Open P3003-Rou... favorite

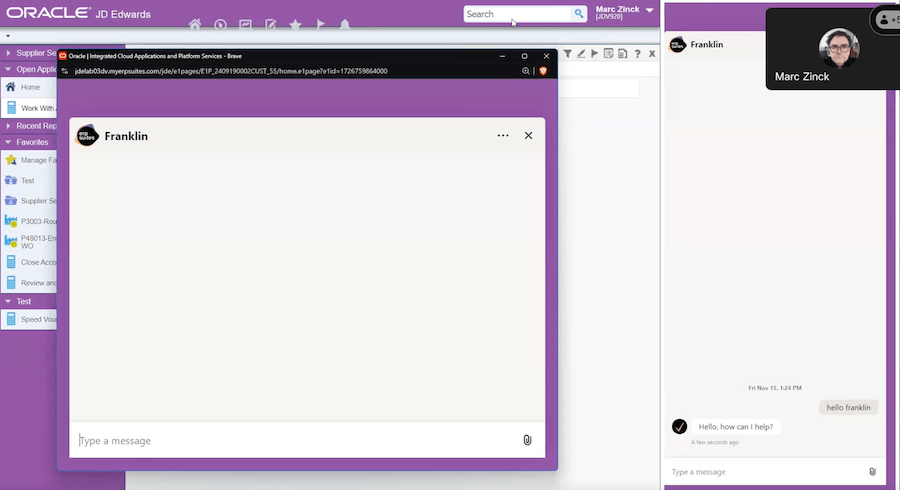30,221
